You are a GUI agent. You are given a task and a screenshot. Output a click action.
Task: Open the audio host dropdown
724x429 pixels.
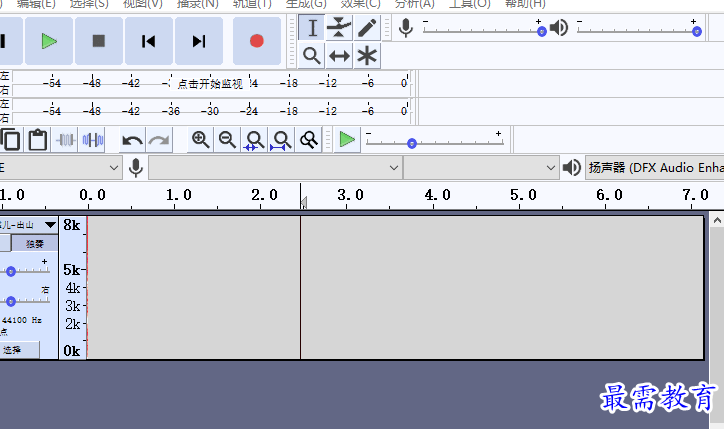[x=60, y=168]
